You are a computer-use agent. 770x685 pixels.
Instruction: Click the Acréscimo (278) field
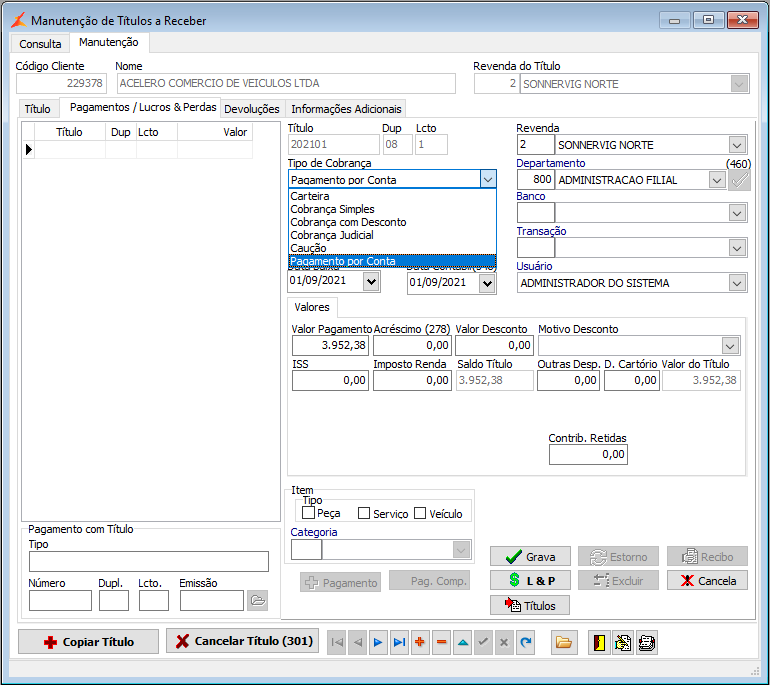click(412, 345)
